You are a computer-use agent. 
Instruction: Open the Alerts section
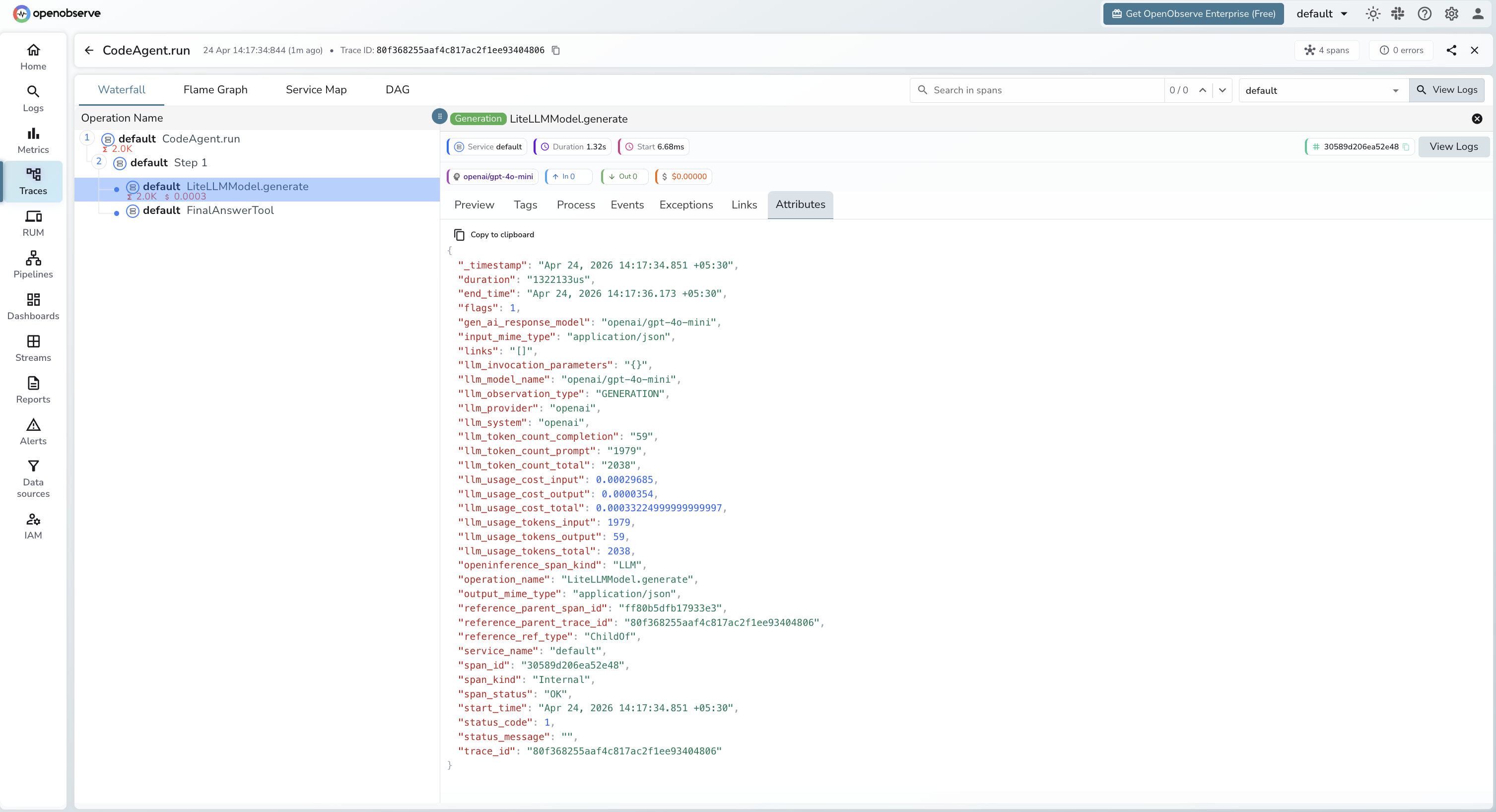pyautogui.click(x=33, y=431)
